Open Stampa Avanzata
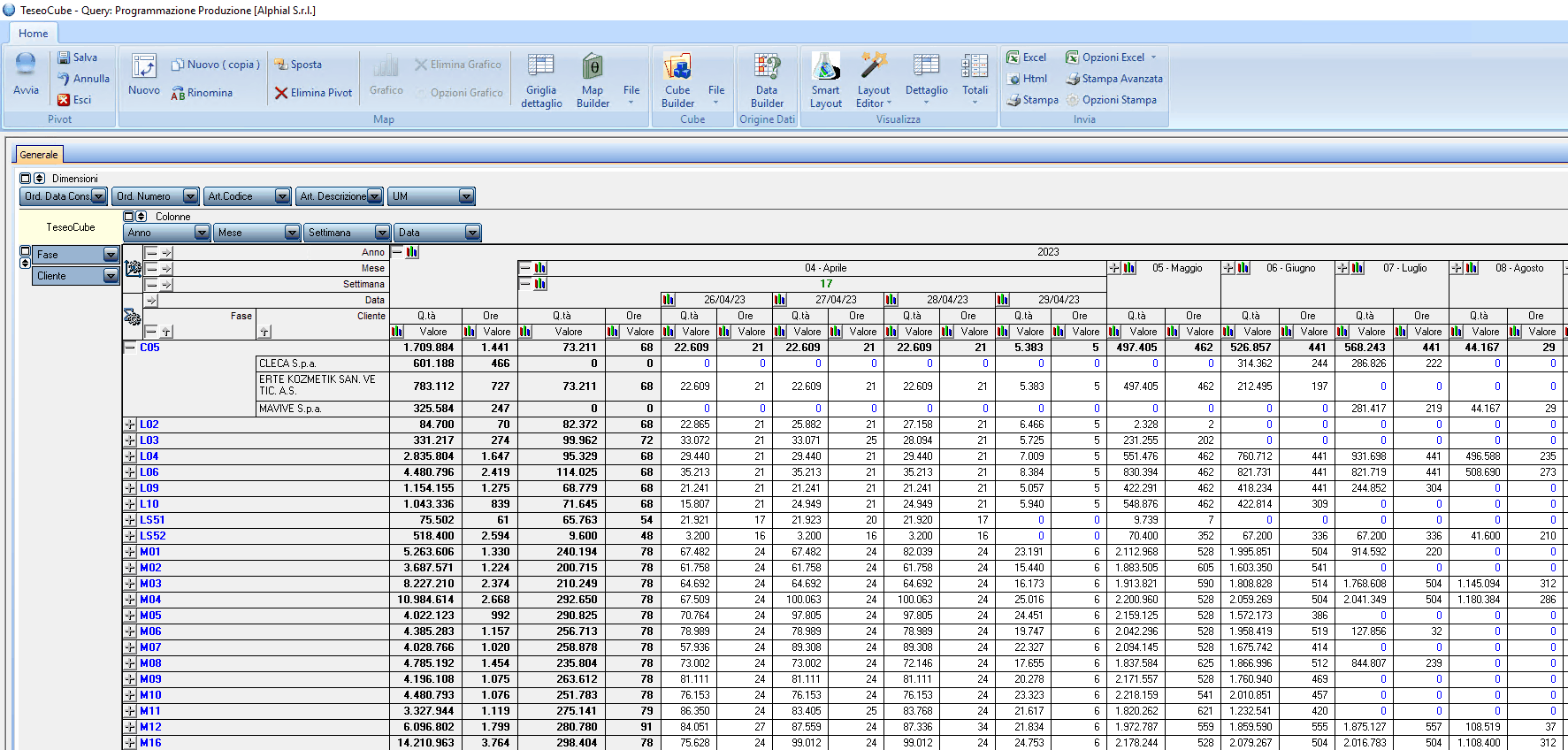1568x750 pixels. tap(1114, 79)
